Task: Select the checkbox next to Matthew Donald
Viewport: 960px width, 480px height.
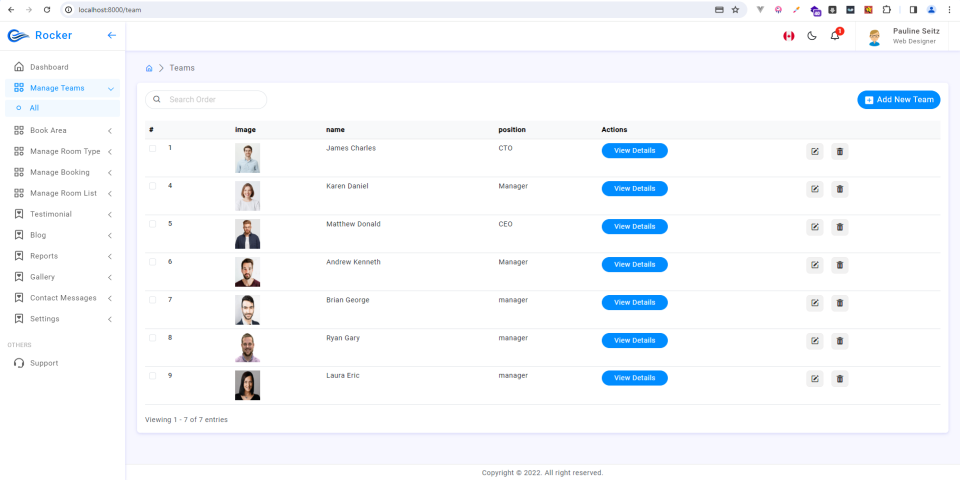Action: tap(152, 224)
